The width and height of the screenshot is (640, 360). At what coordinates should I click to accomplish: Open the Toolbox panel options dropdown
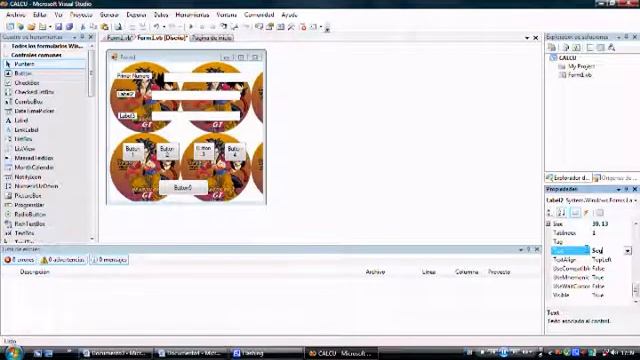pyautogui.click(x=74, y=37)
